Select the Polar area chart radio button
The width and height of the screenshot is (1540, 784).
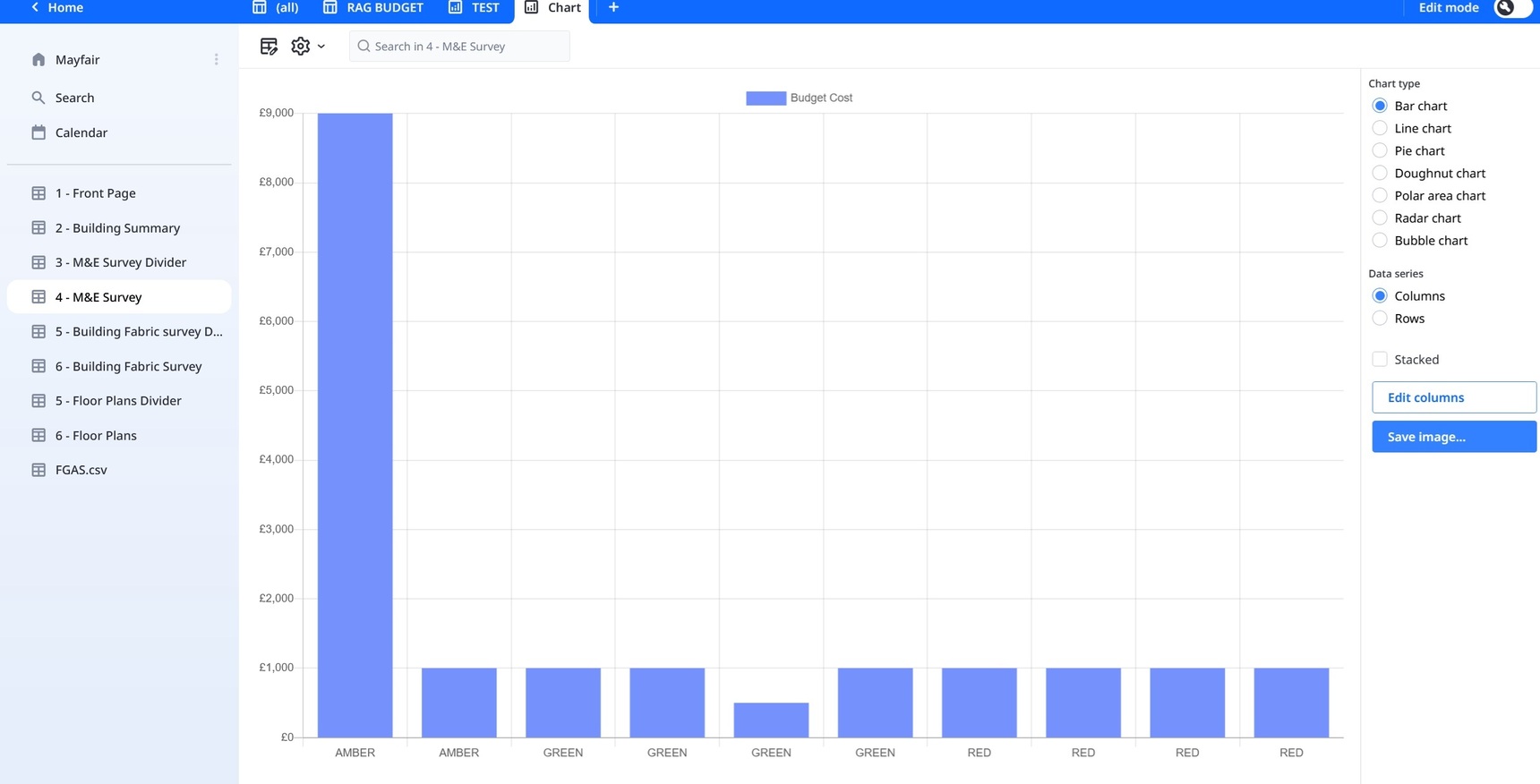[1380, 195]
